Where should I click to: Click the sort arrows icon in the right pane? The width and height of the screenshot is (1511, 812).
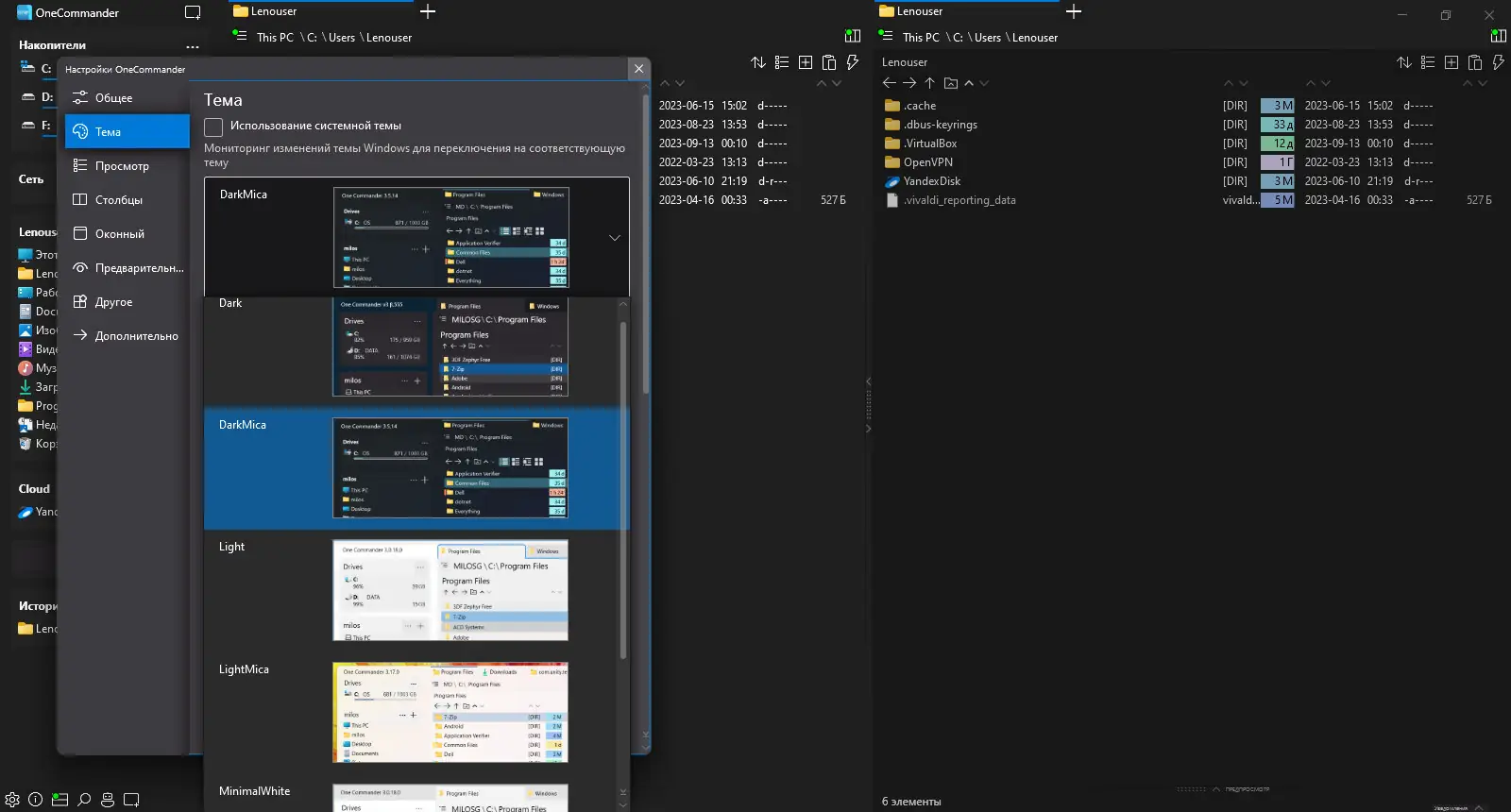point(1404,62)
